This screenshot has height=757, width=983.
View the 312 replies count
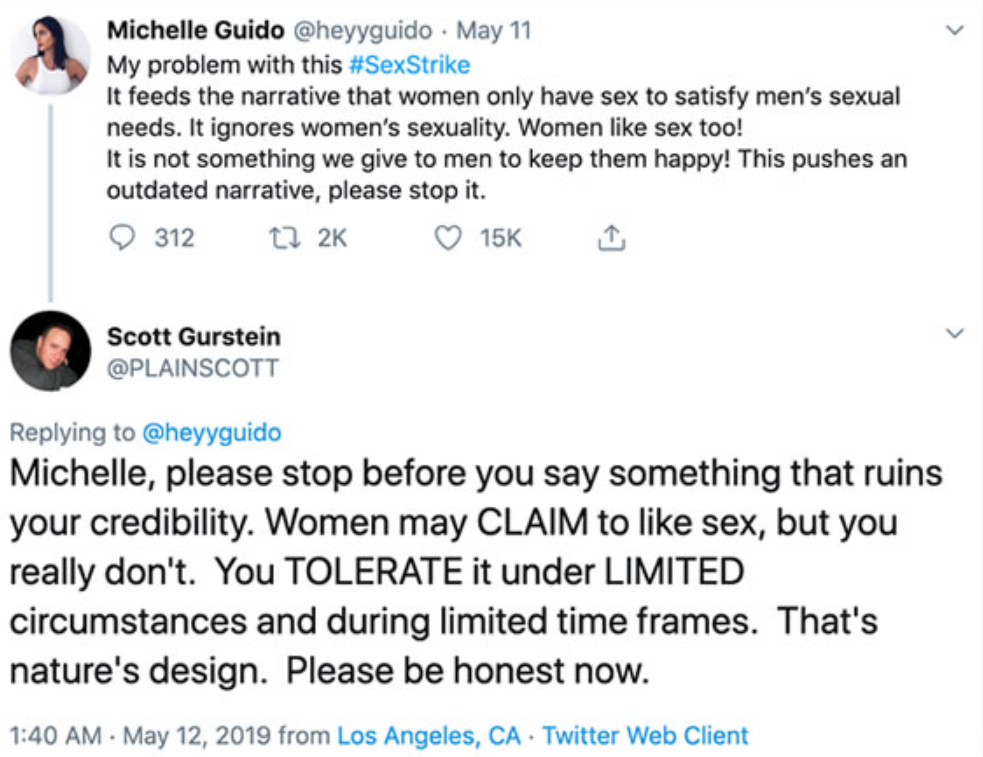pyautogui.click(x=174, y=238)
